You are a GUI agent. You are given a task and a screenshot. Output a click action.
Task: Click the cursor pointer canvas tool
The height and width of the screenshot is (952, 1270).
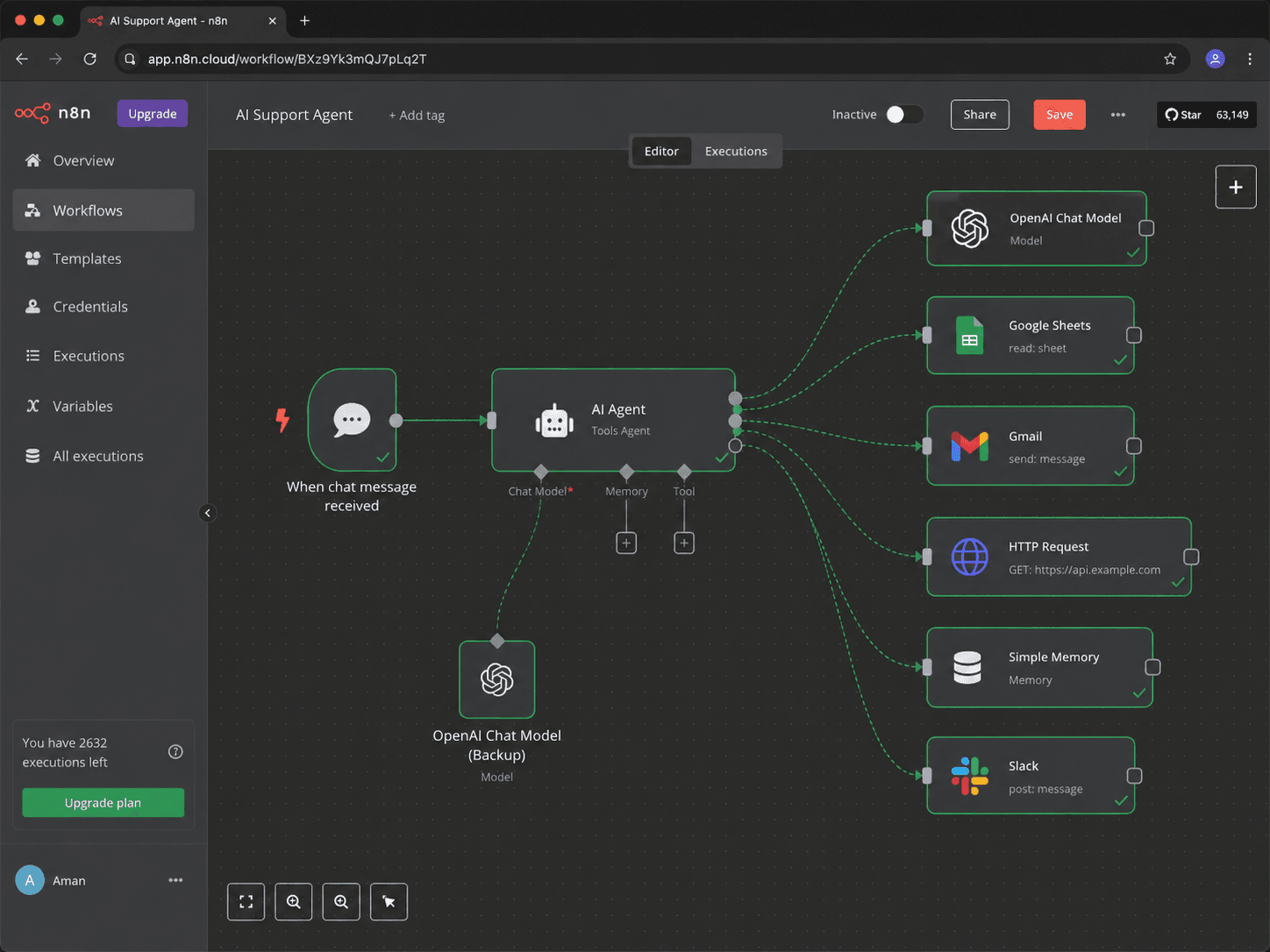pyautogui.click(x=389, y=902)
